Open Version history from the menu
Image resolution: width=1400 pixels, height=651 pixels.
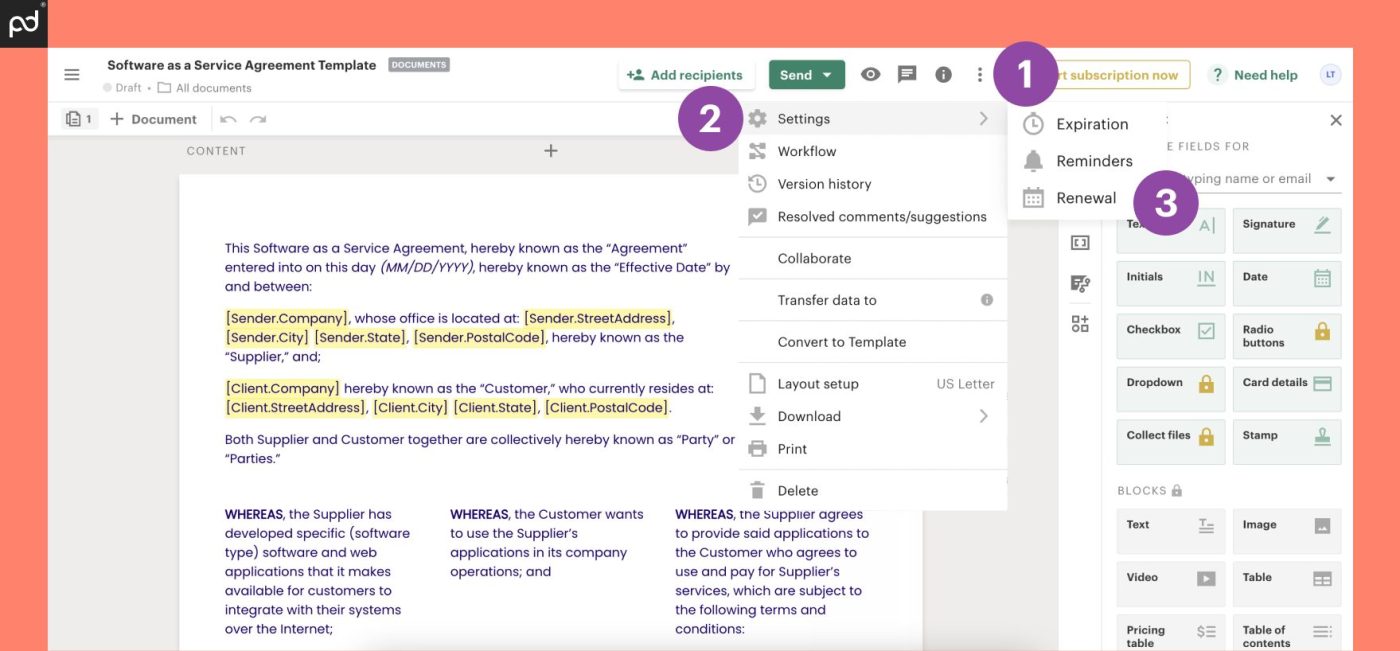[823, 183]
